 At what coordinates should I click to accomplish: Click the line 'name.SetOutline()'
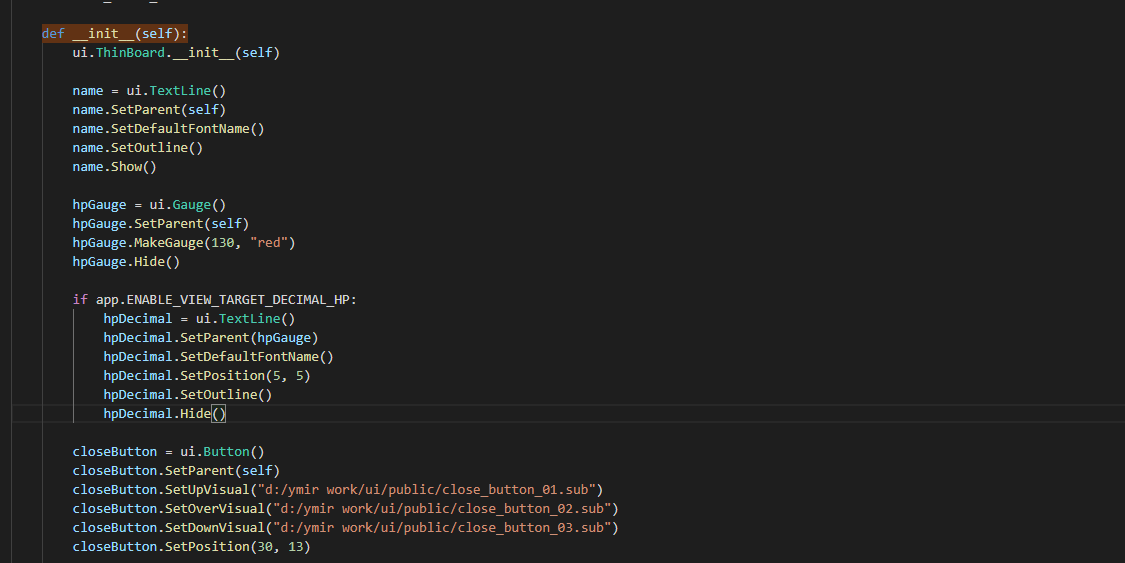(x=138, y=148)
